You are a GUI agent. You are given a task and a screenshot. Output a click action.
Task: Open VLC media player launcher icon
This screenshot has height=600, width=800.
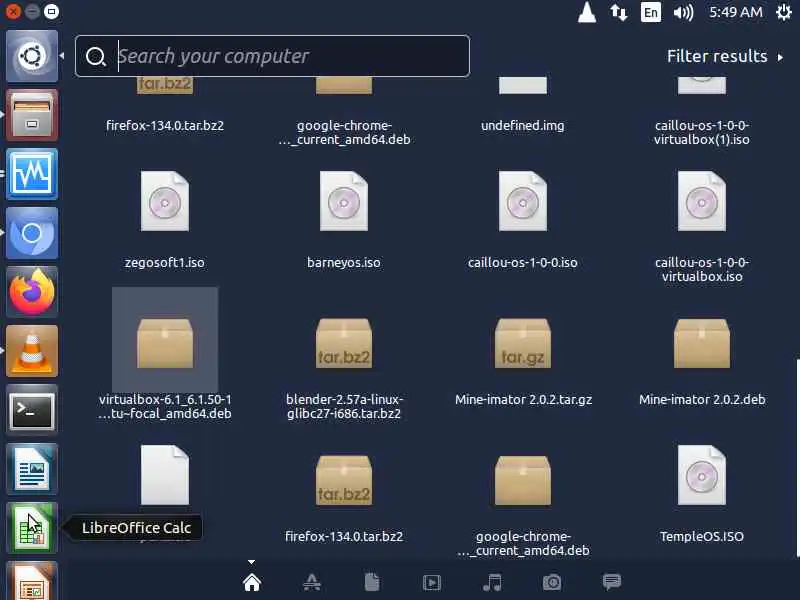pyautogui.click(x=32, y=351)
